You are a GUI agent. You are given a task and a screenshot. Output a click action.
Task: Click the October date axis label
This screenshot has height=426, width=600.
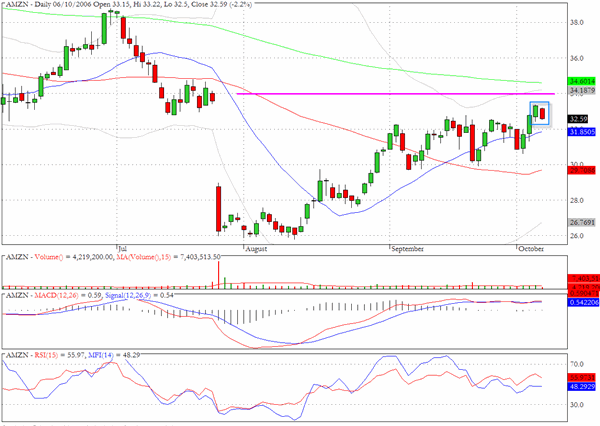[531, 249]
